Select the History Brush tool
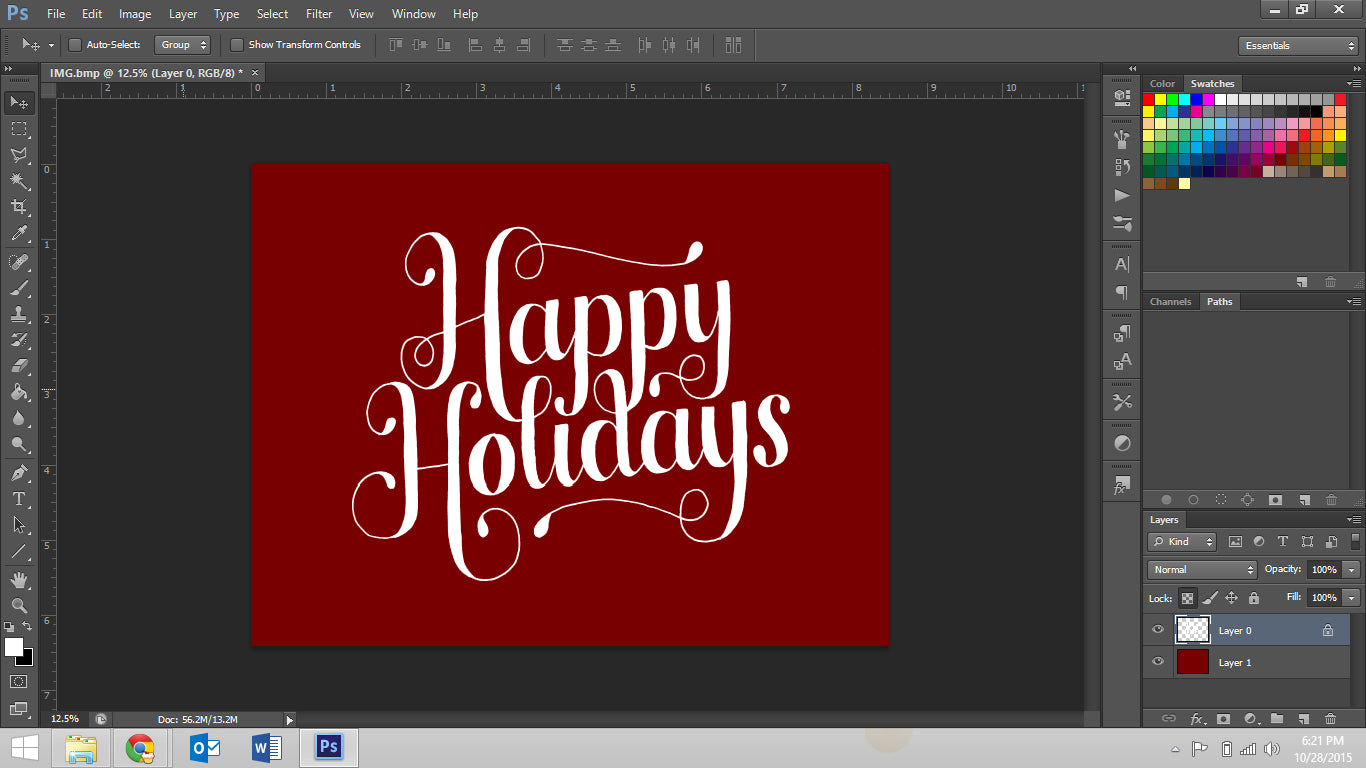The height and width of the screenshot is (768, 1366). click(x=19, y=340)
